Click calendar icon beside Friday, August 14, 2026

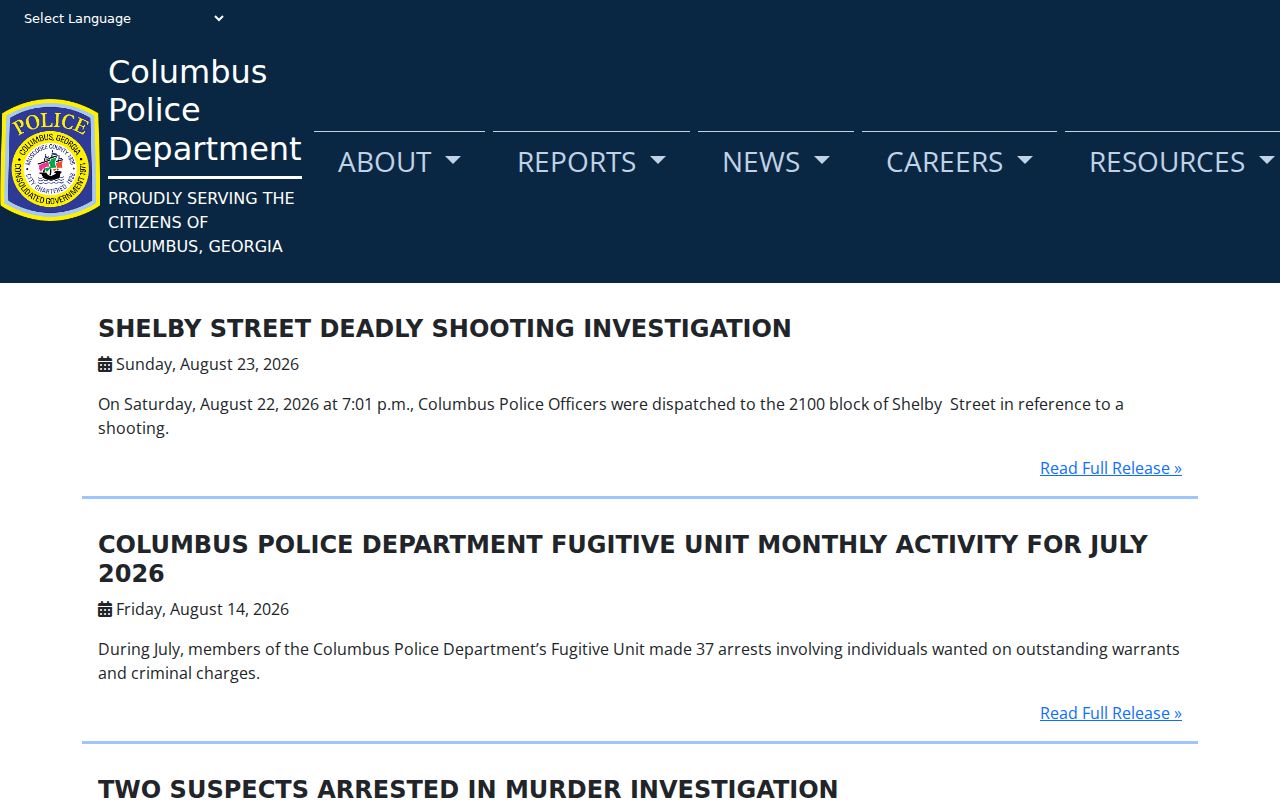(x=105, y=610)
